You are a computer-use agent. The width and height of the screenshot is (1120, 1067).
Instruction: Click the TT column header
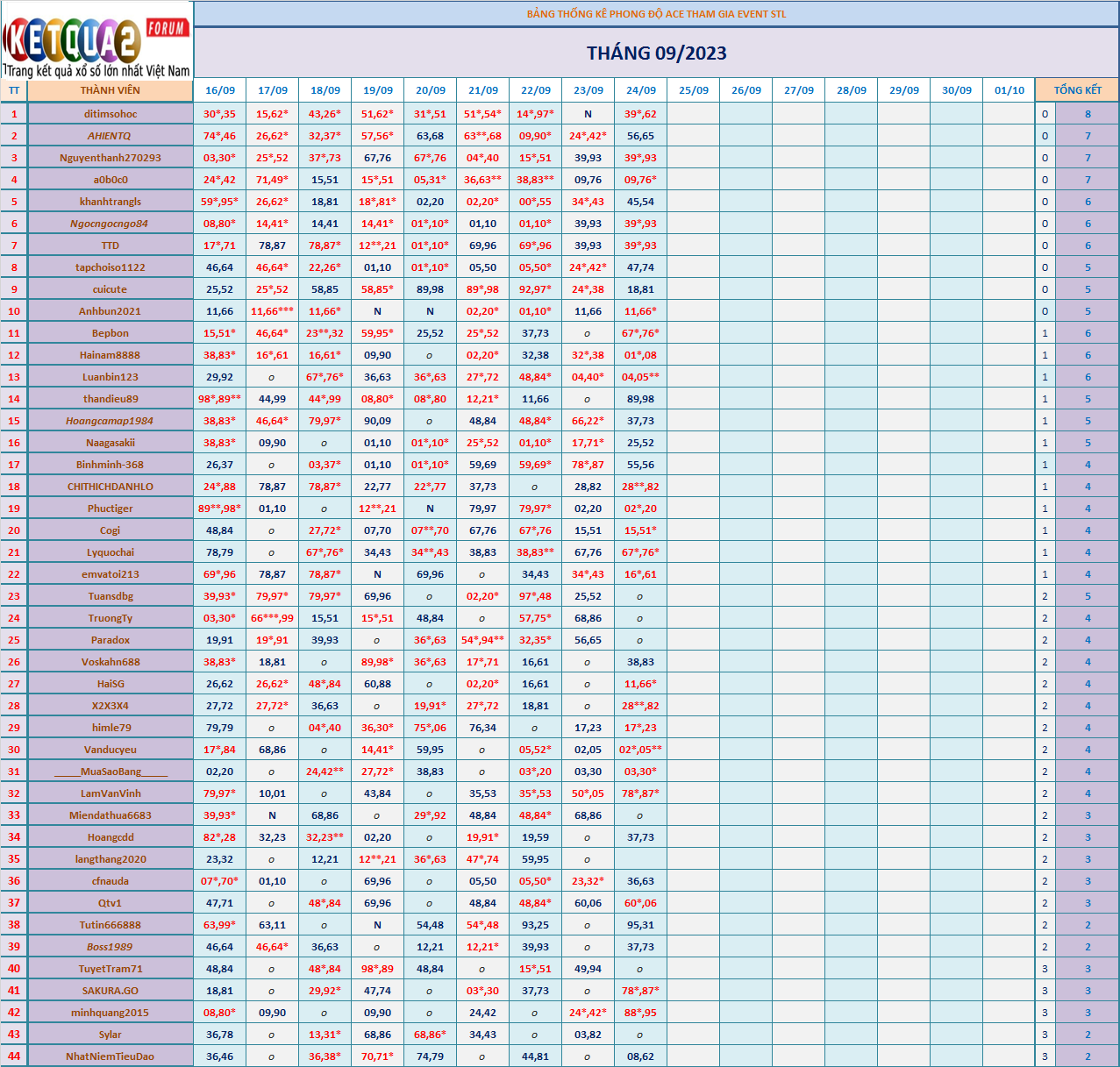[14, 90]
